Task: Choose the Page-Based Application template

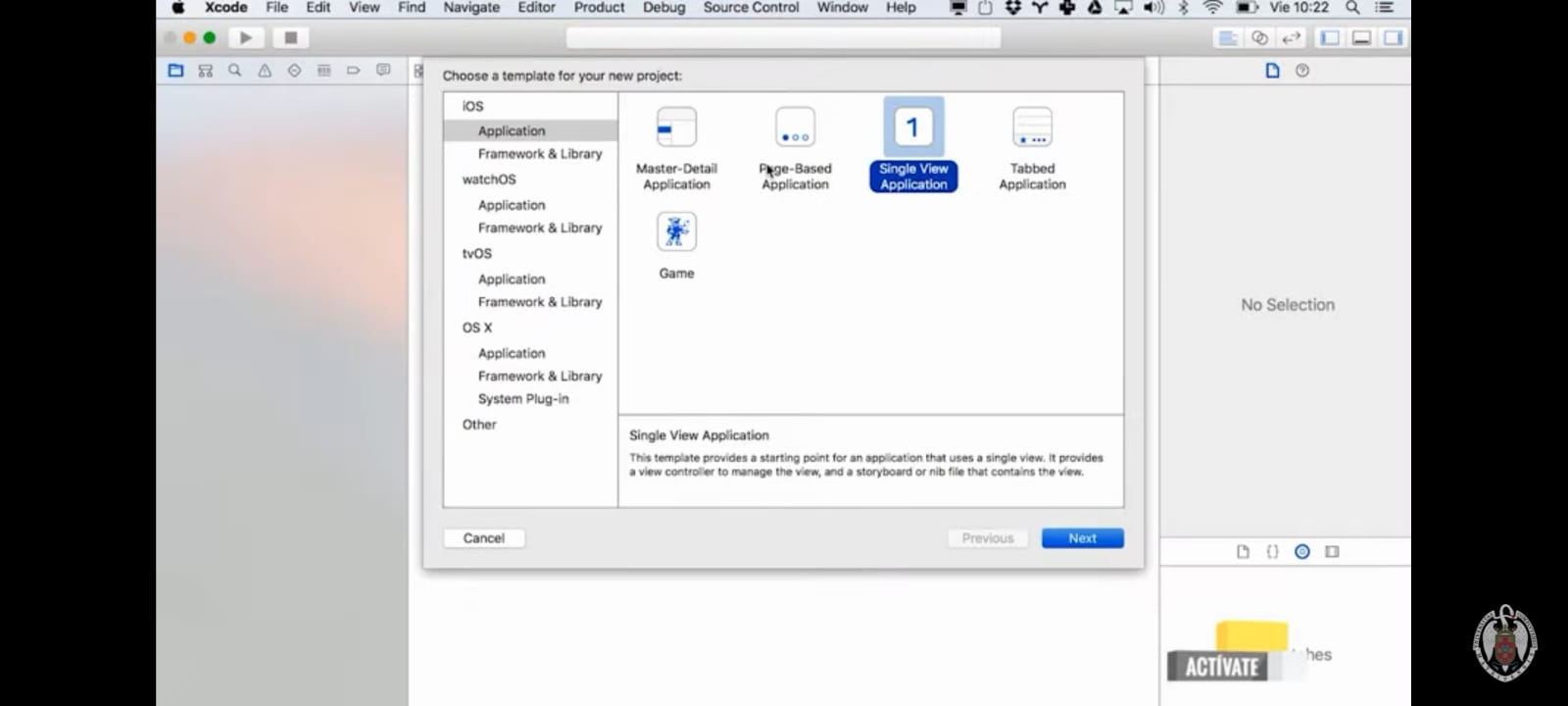Action: (x=795, y=147)
